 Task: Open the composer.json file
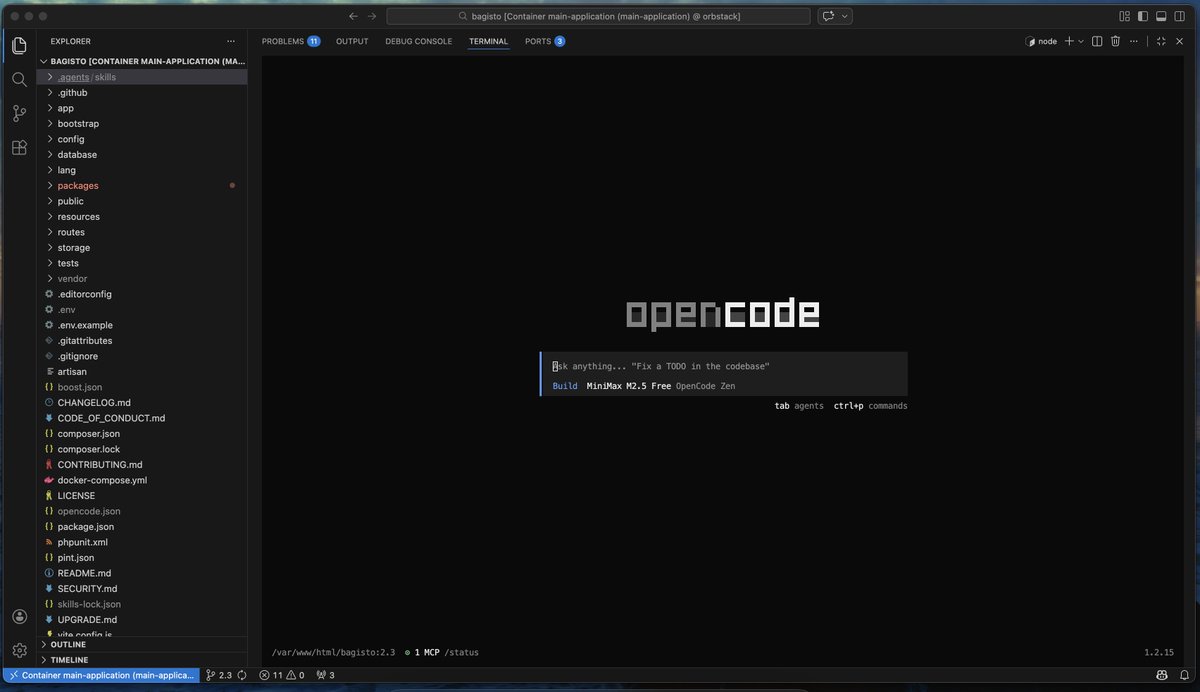(142, 433)
